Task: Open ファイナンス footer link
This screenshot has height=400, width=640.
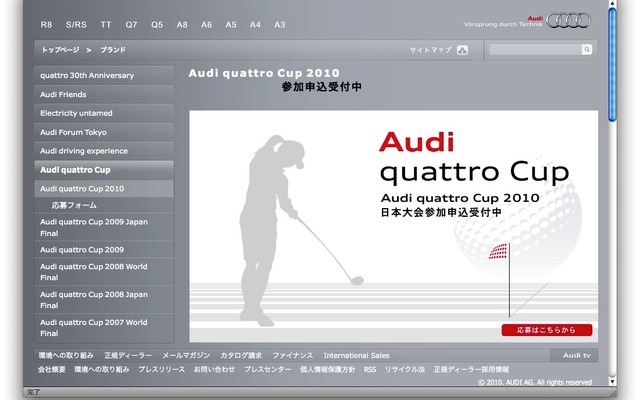Action: tap(293, 355)
